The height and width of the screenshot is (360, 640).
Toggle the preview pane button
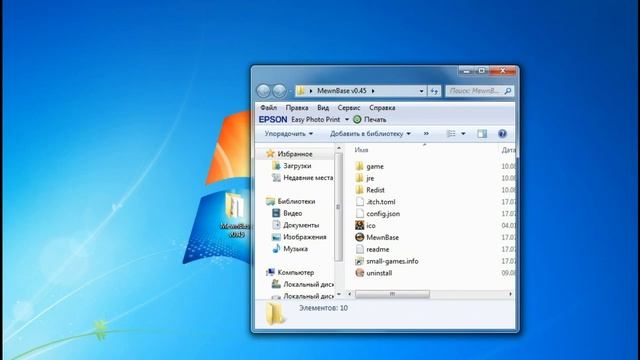tap(482, 133)
